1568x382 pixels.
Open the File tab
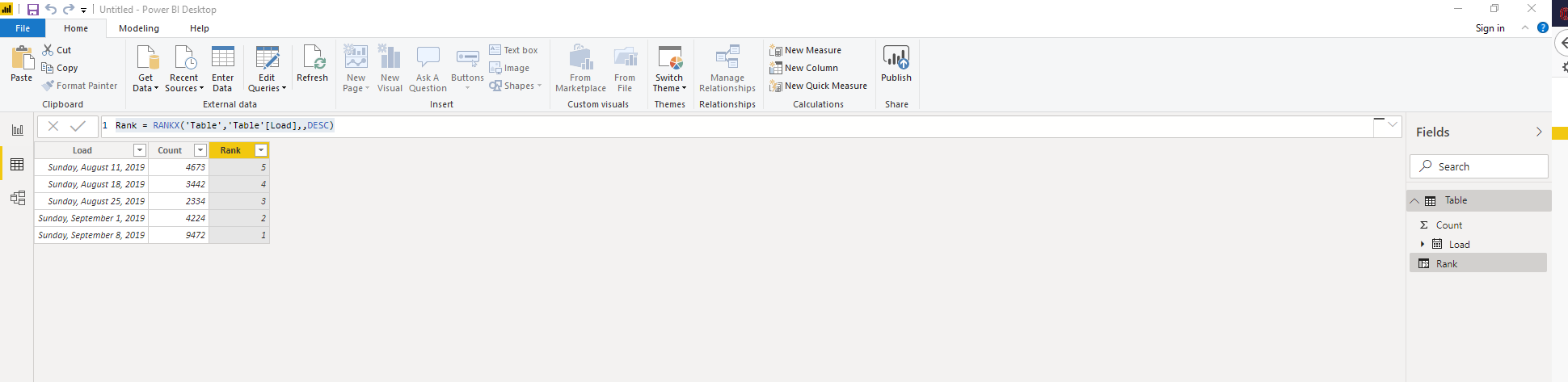click(x=23, y=28)
